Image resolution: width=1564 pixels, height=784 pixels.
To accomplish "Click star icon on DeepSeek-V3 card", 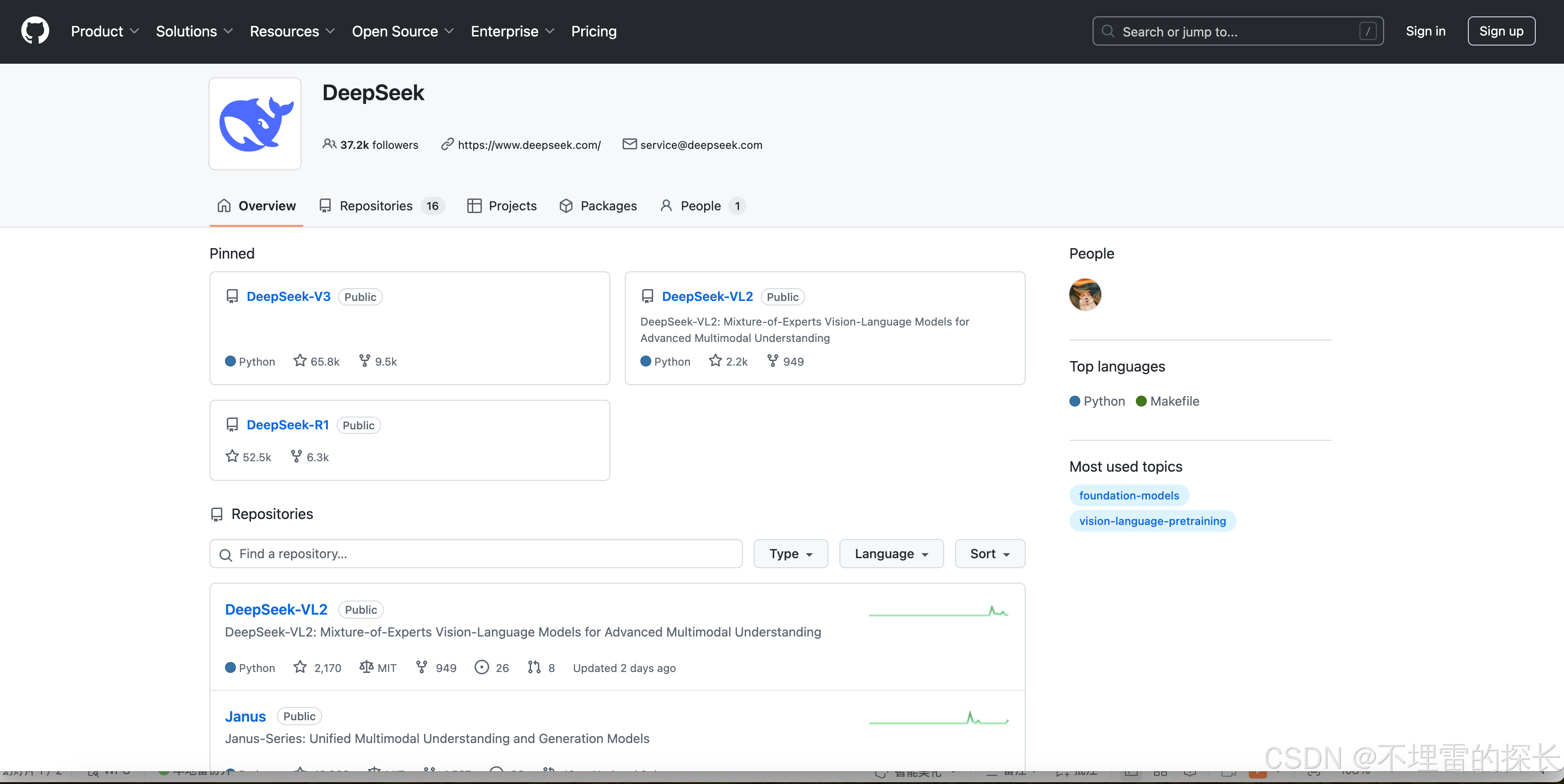I will pos(300,361).
